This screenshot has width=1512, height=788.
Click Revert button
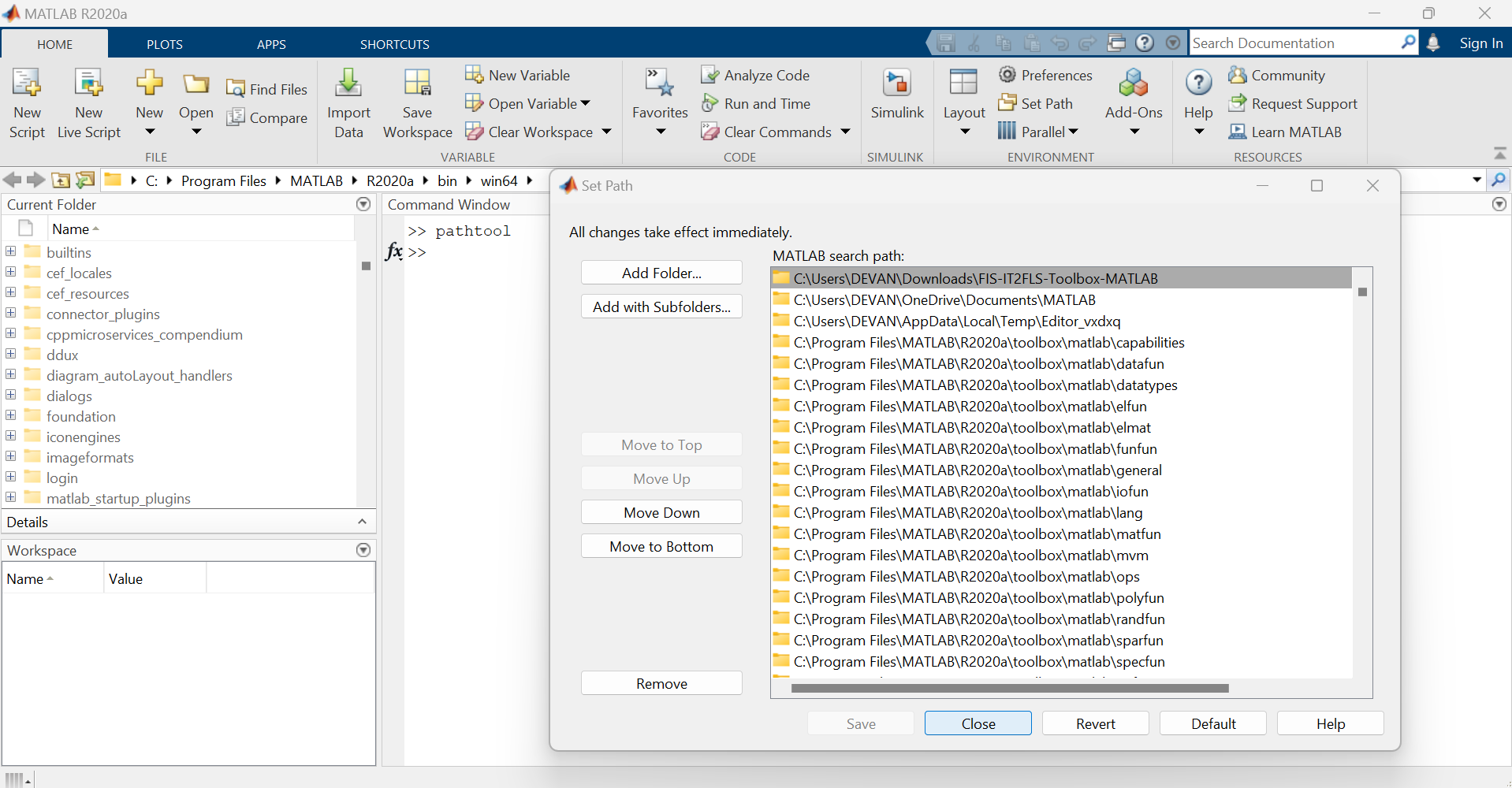point(1095,723)
